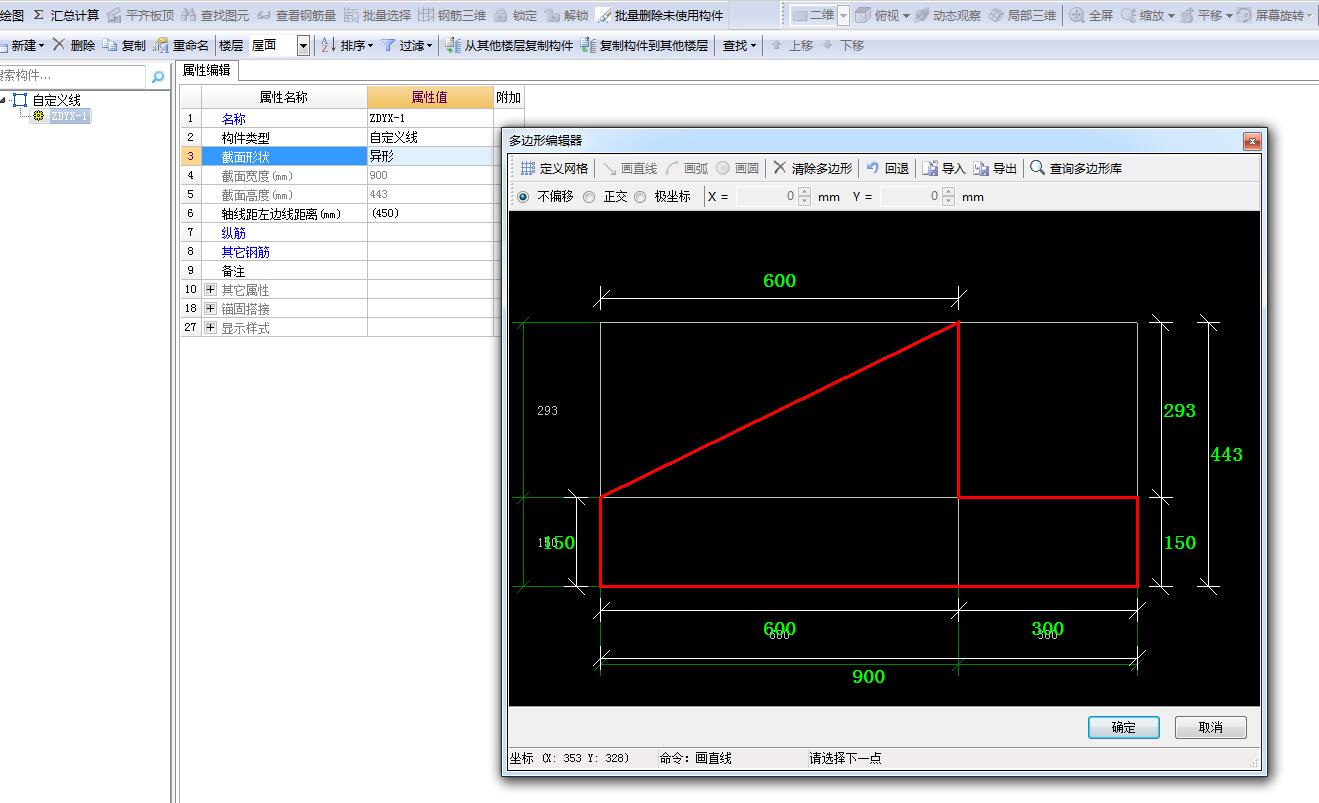The image size is (1319, 803).
Task: Select 极坐标 radio button
Action: click(x=640, y=197)
